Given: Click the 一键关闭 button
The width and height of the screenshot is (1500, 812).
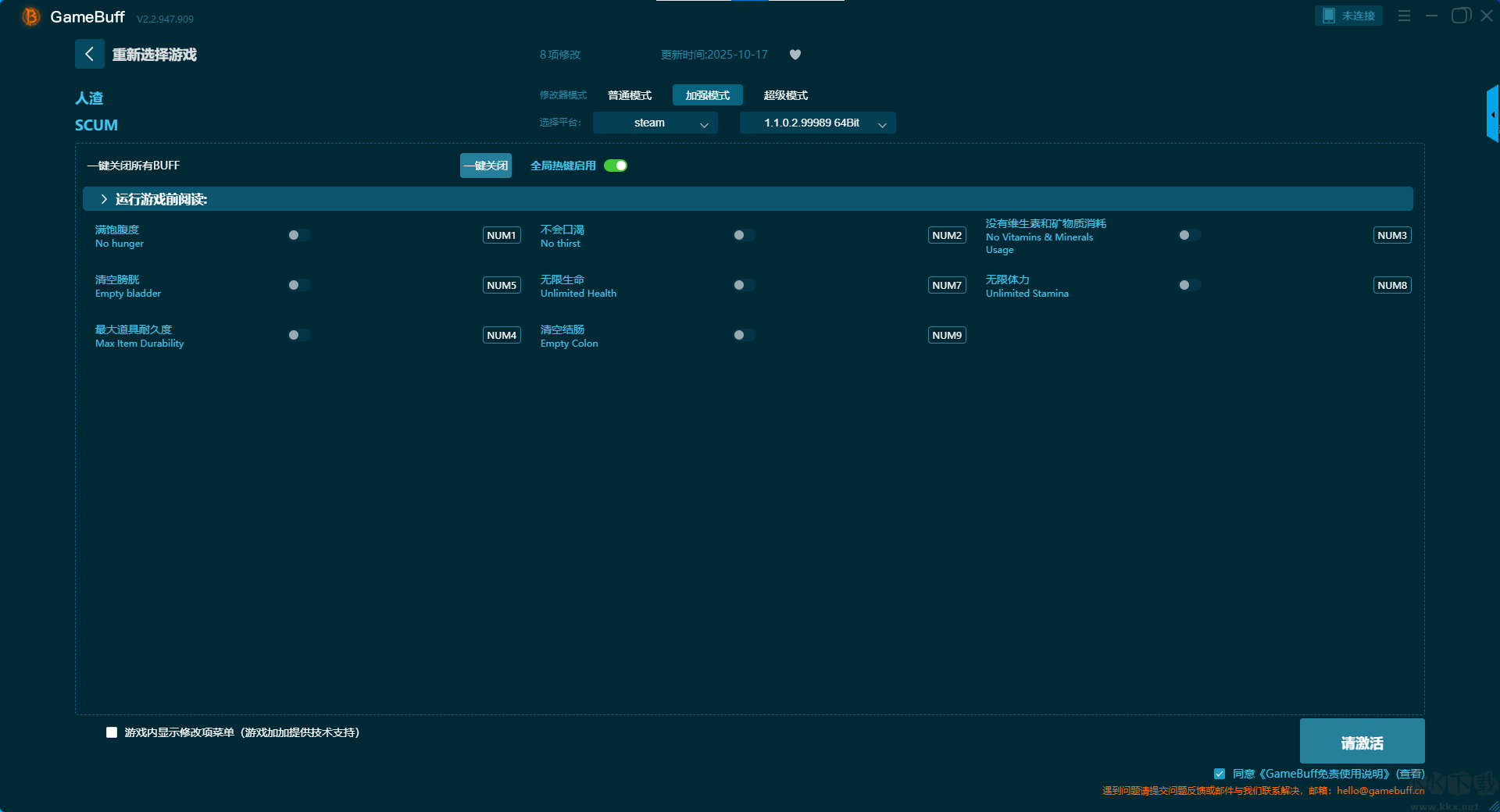Looking at the screenshot, I should (x=485, y=166).
